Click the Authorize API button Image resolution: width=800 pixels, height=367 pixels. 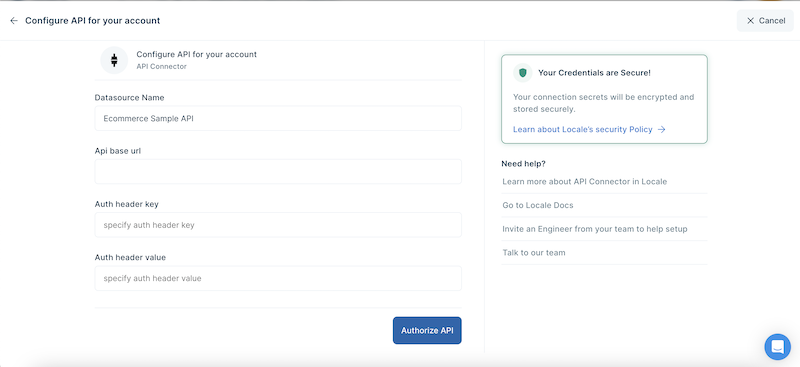coord(427,330)
